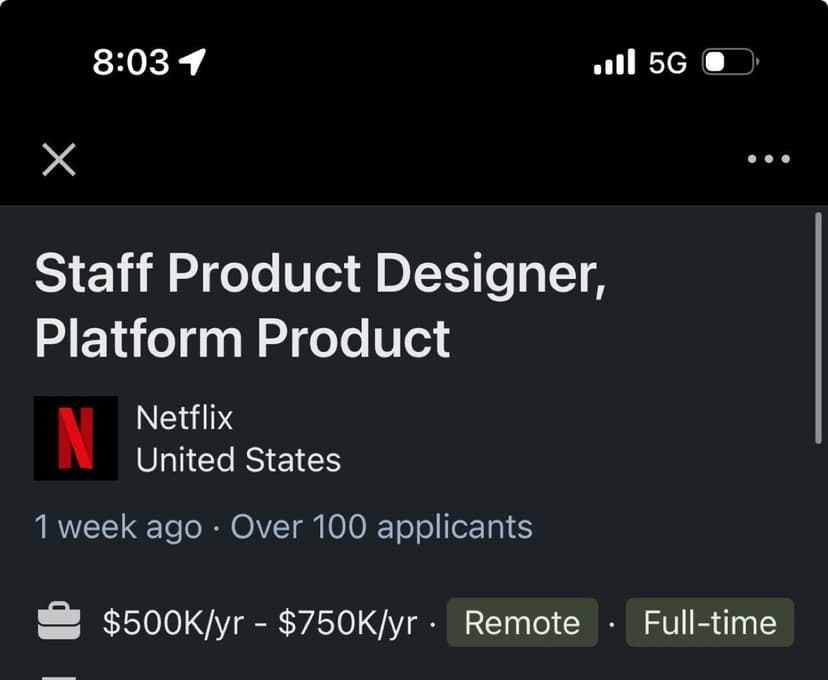Select the Remote workplace tag
The height and width of the screenshot is (680, 828).
[521, 623]
